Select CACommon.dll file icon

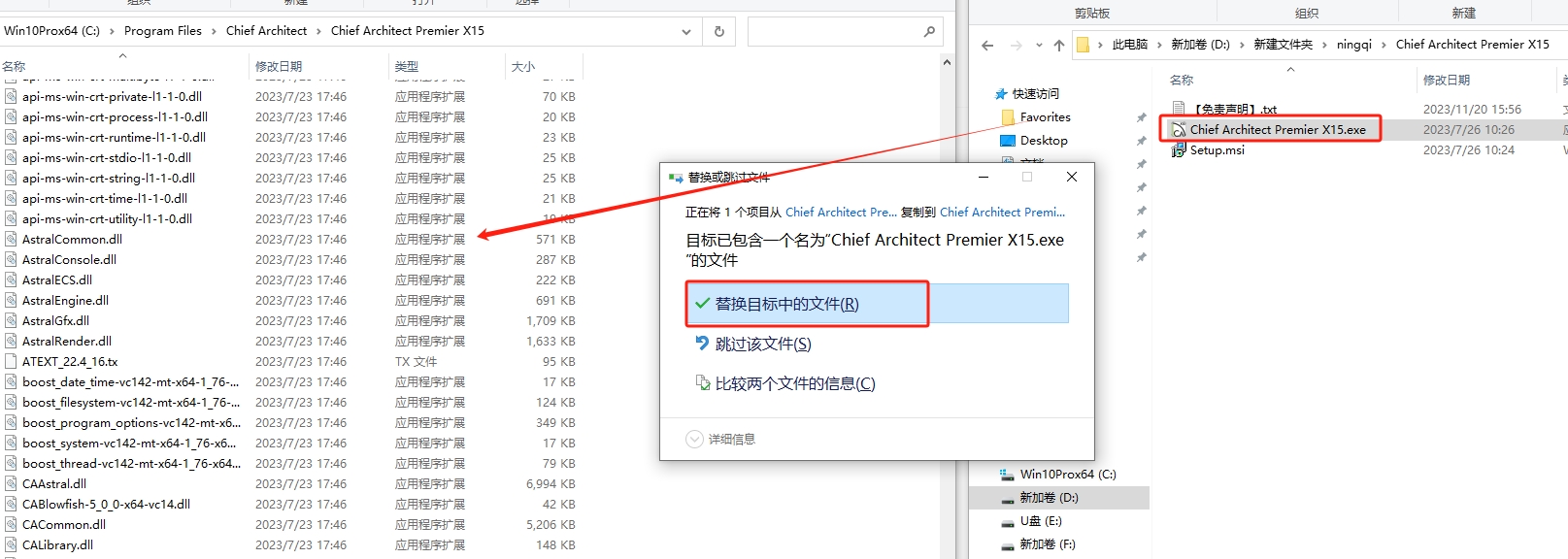point(11,525)
